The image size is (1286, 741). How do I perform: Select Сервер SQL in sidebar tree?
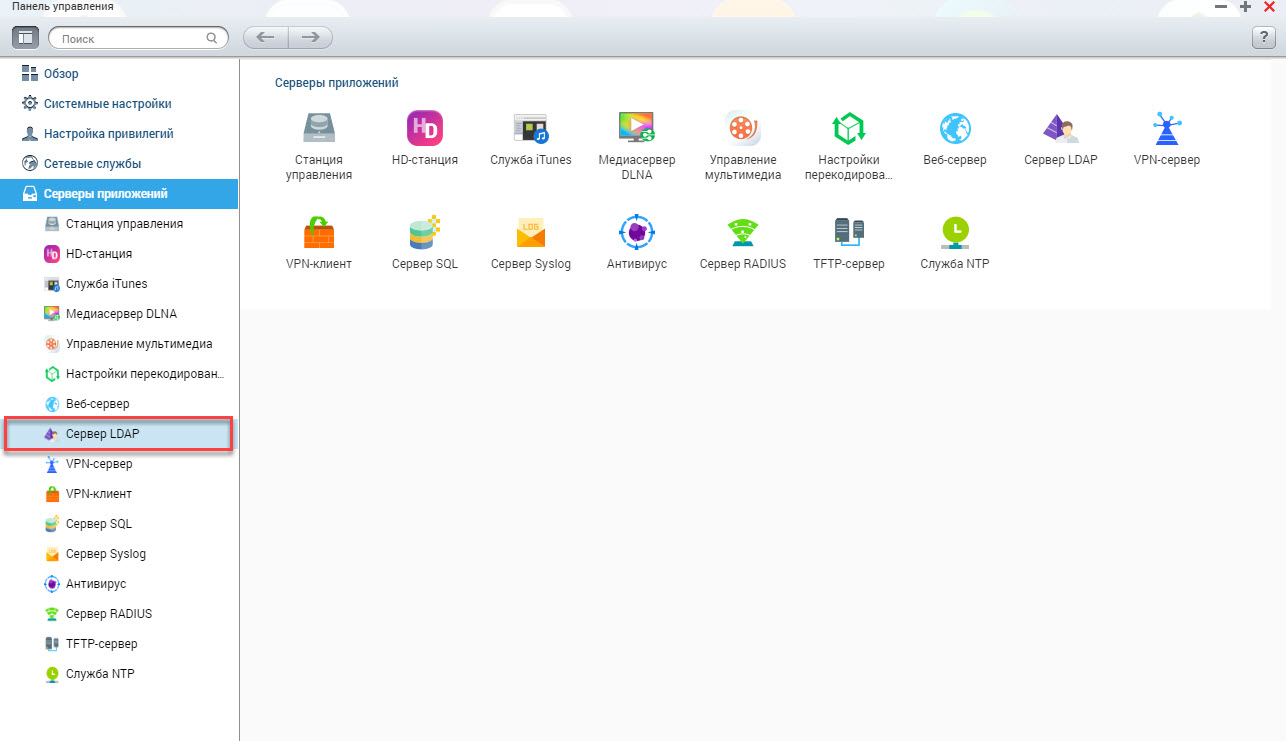click(120, 524)
